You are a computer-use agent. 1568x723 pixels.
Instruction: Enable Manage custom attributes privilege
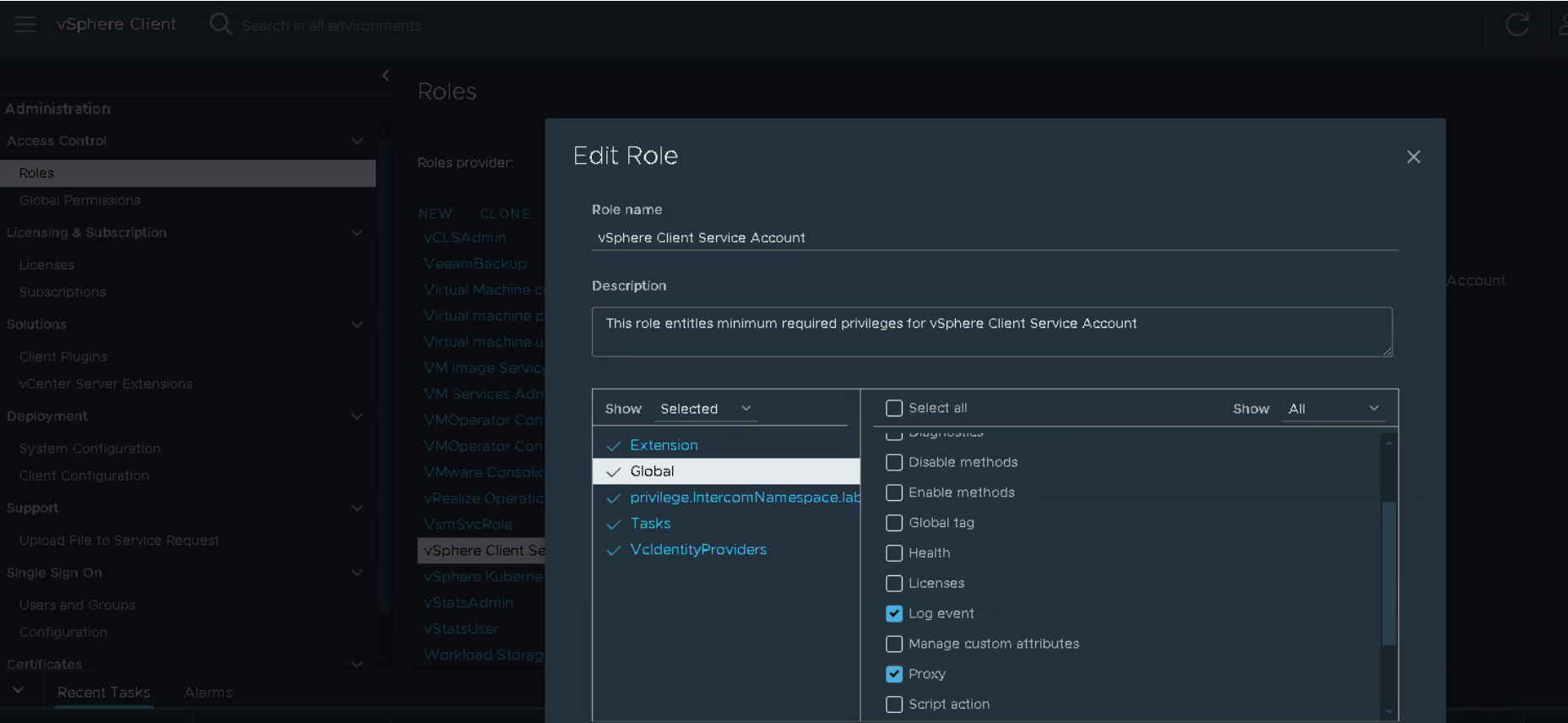pos(894,644)
